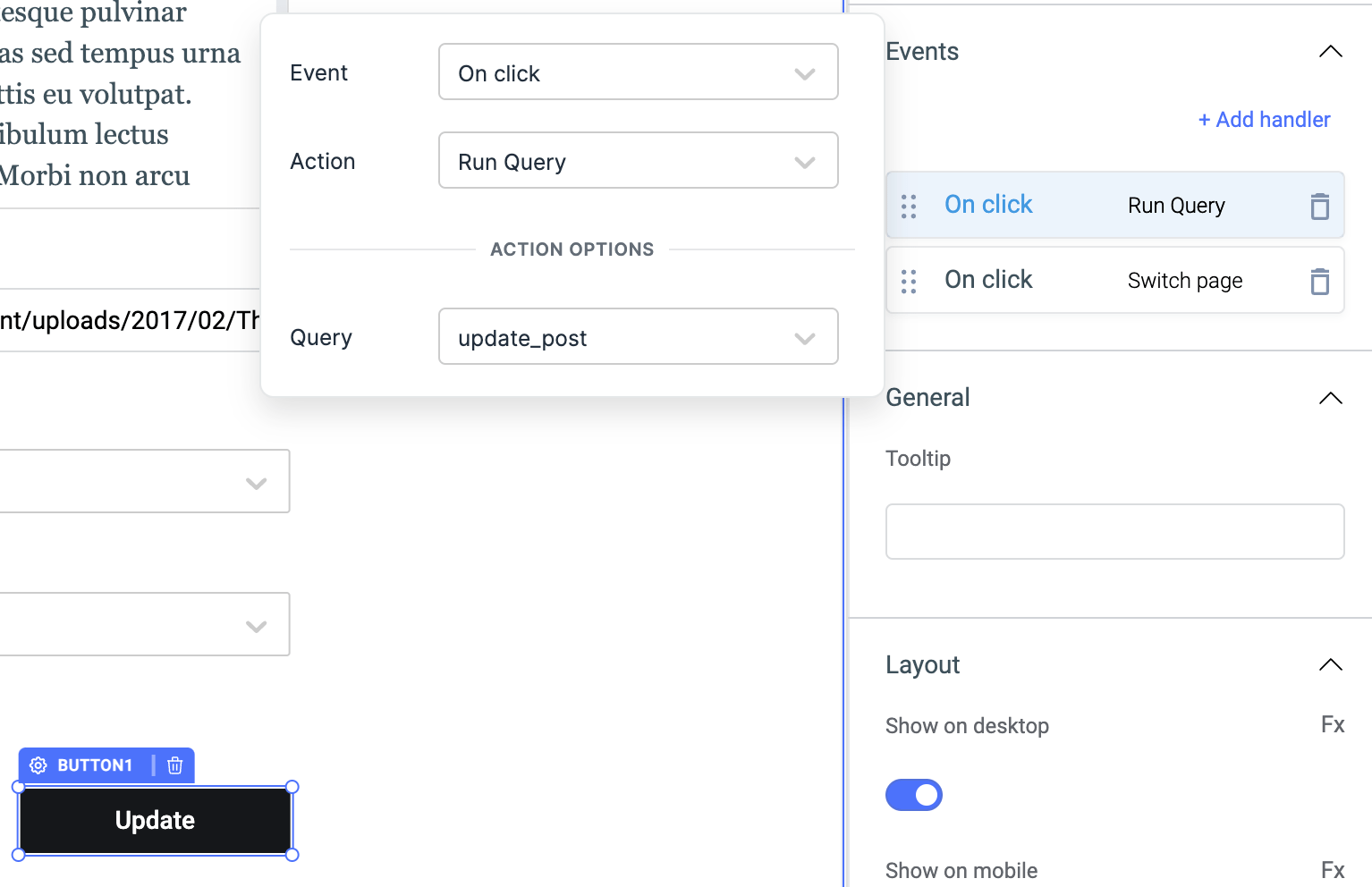The width and height of the screenshot is (1372, 887).
Task: Click the Add handler link
Action: tap(1264, 120)
